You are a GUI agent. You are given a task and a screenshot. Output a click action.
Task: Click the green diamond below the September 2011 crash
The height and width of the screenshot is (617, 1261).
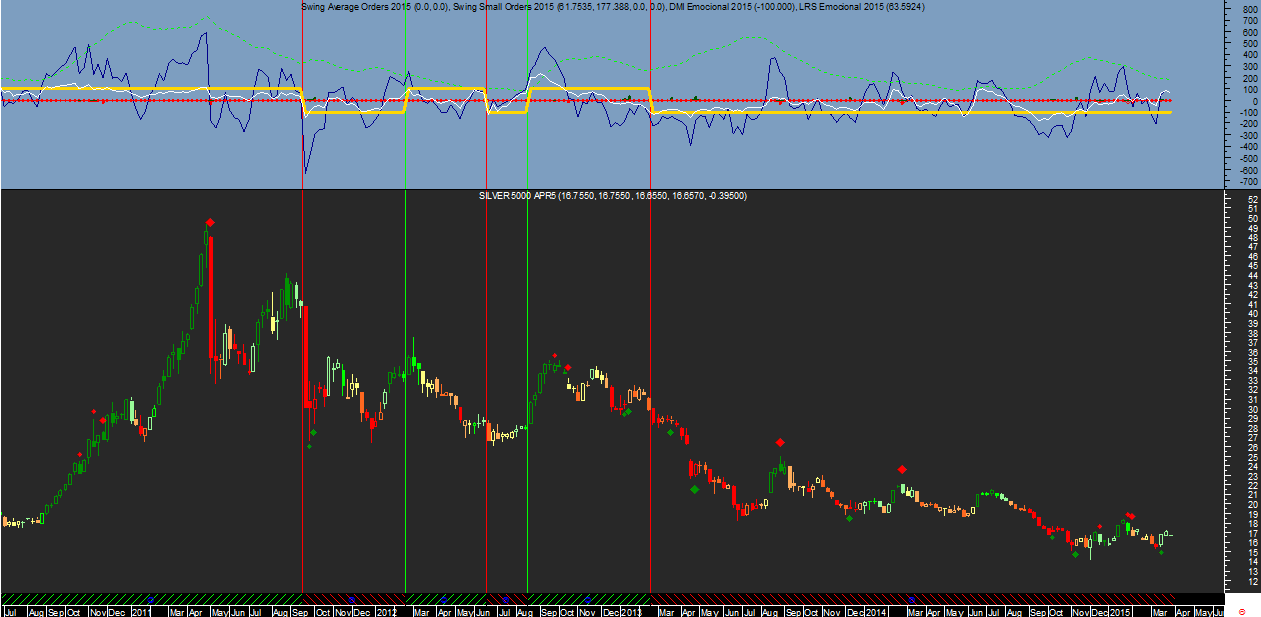tap(313, 432)
